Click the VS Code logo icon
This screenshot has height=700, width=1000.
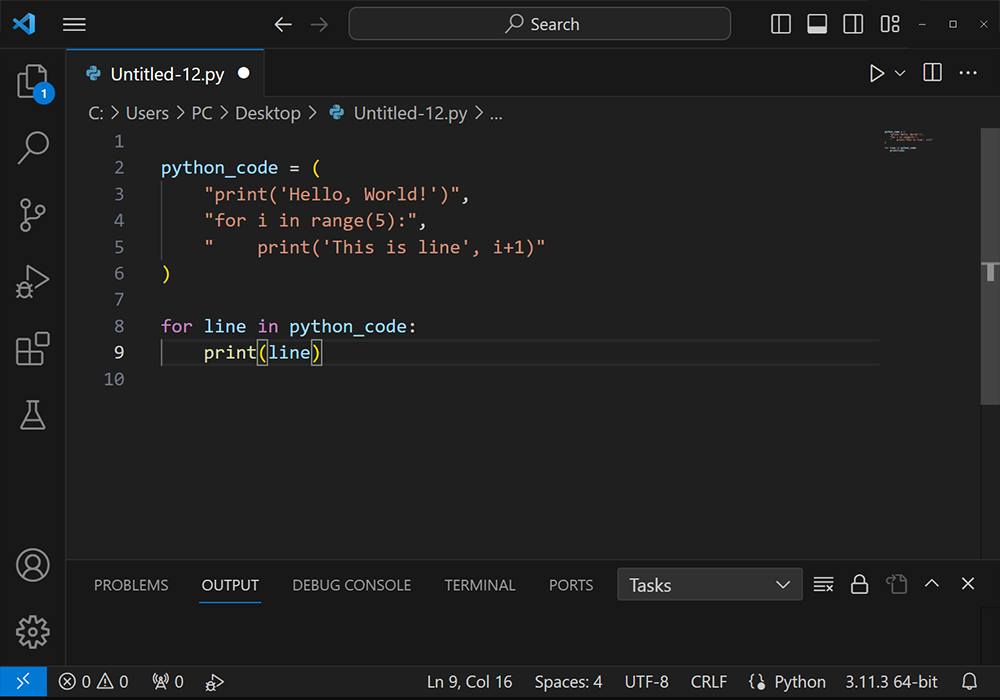coord(24,24)
